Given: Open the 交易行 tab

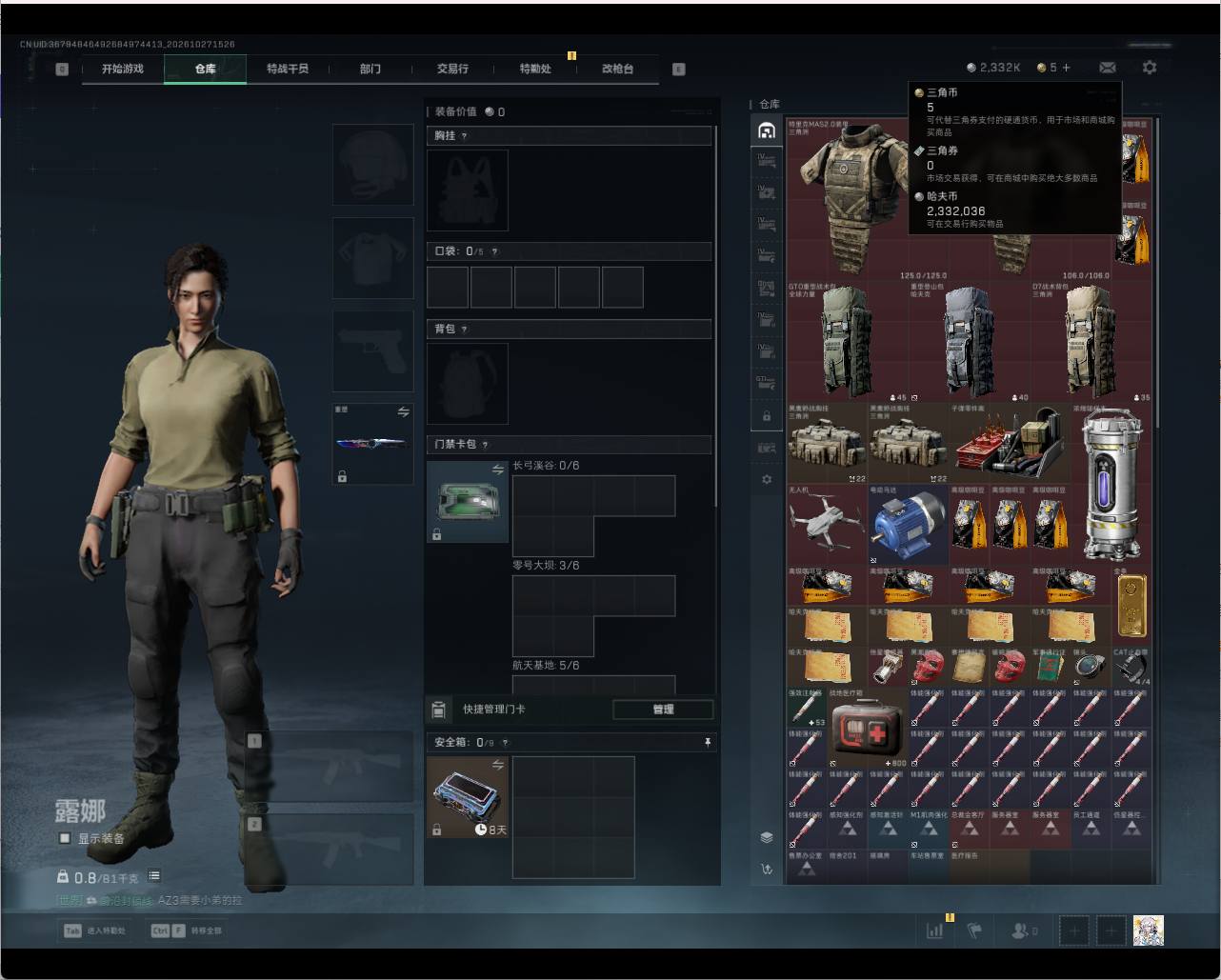Looking at the screenshot, I should tap(452, 69).
